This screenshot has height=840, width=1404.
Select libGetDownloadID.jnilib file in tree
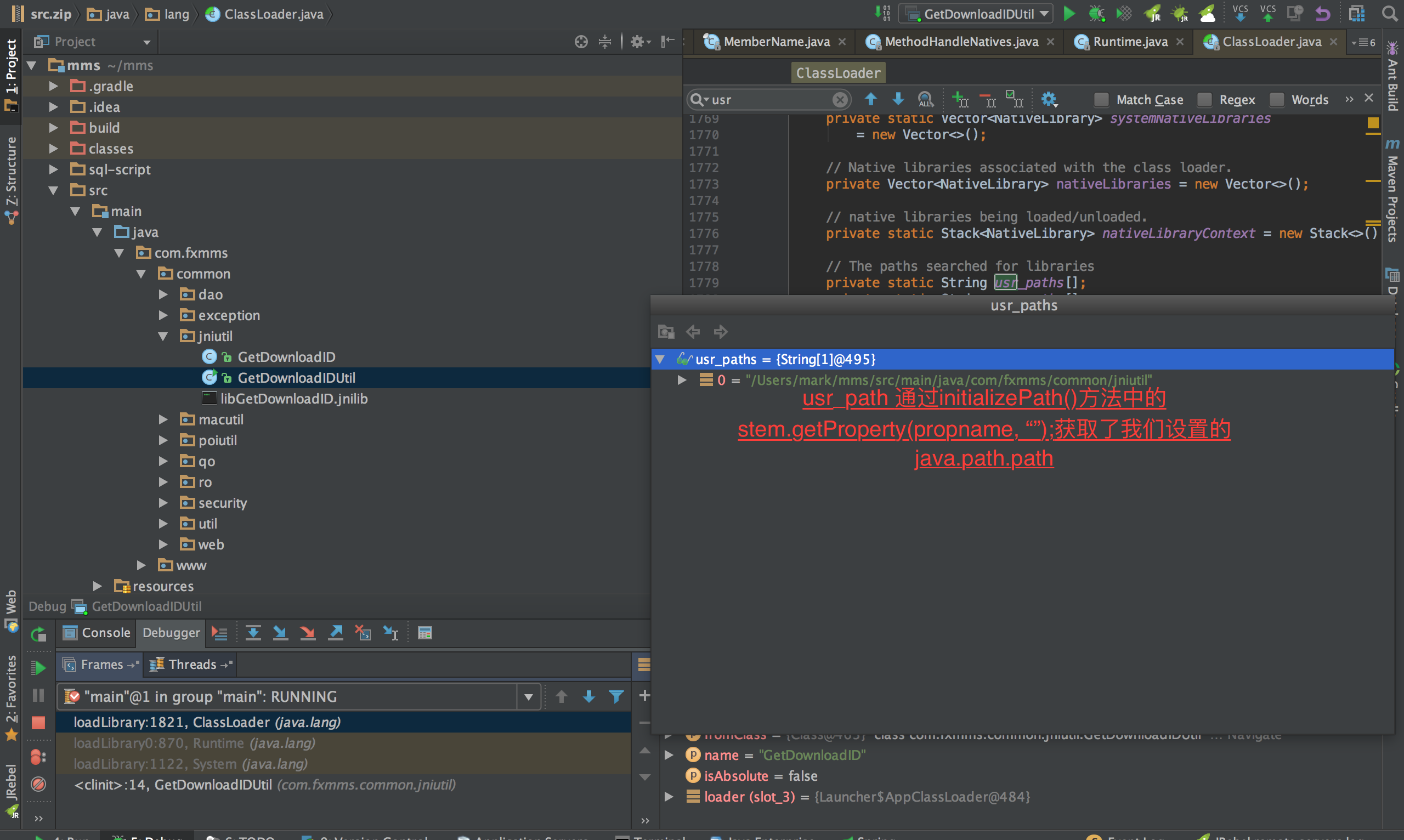[285, 399]
